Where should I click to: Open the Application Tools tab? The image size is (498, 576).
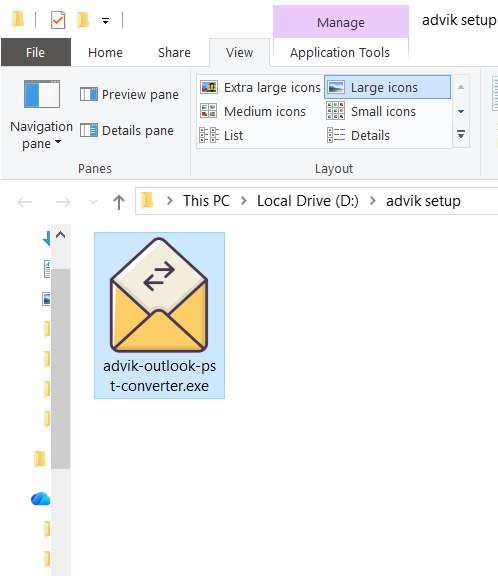(340, 52)
